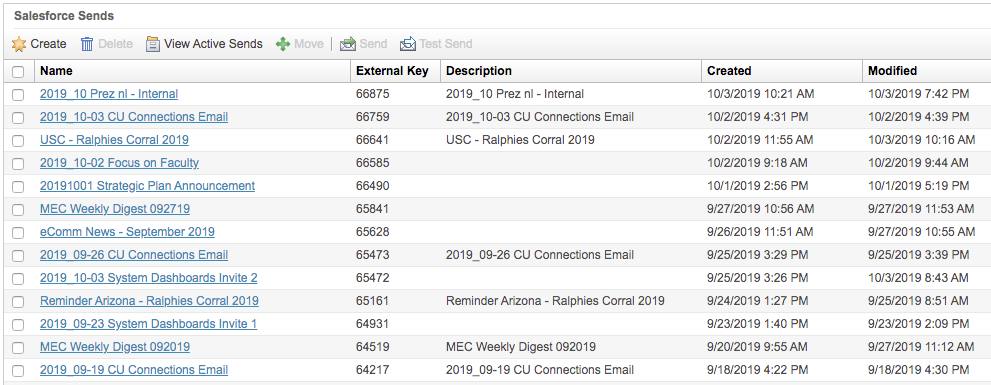Open the 2019_10-02 Focus on Faculty link
The height and width of the screenshot is (385, 991).
click(x=119, y=163)
